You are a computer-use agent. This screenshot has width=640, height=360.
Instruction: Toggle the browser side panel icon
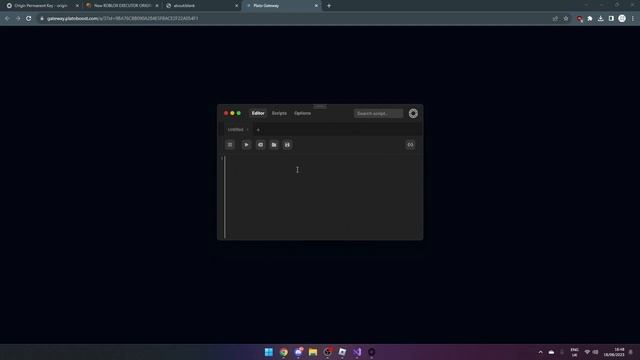pyautogui.click(x=611, y=18)
